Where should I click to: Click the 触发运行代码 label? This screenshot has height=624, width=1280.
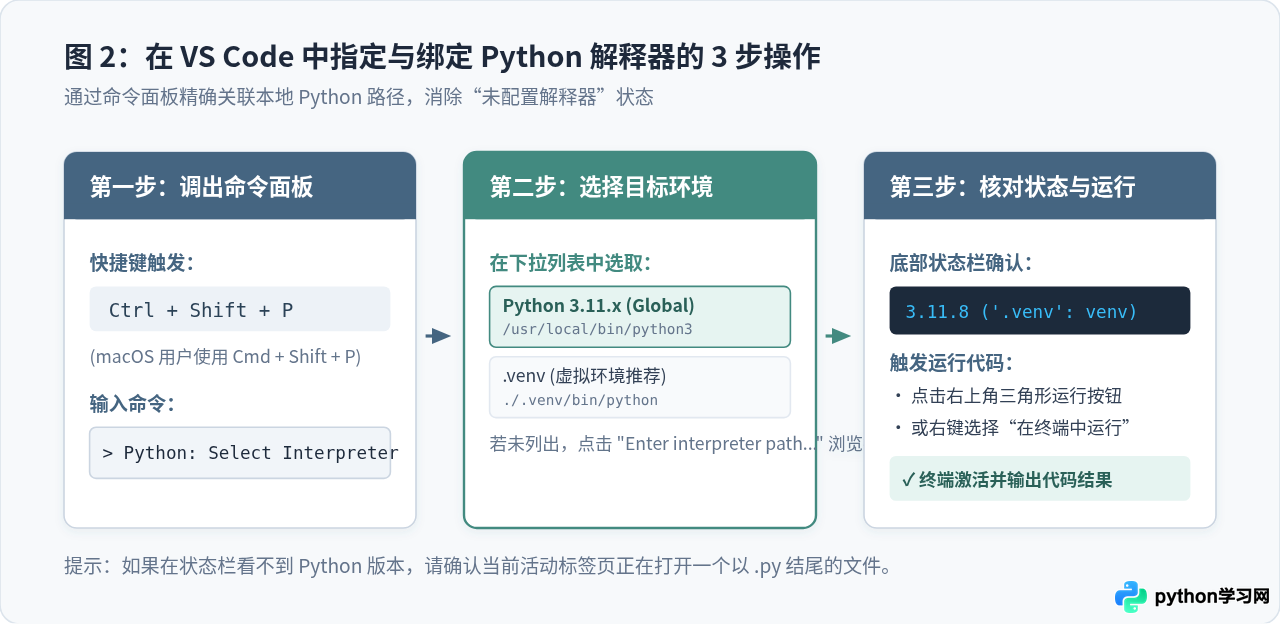pyautogui.click(x=952, y=363)
